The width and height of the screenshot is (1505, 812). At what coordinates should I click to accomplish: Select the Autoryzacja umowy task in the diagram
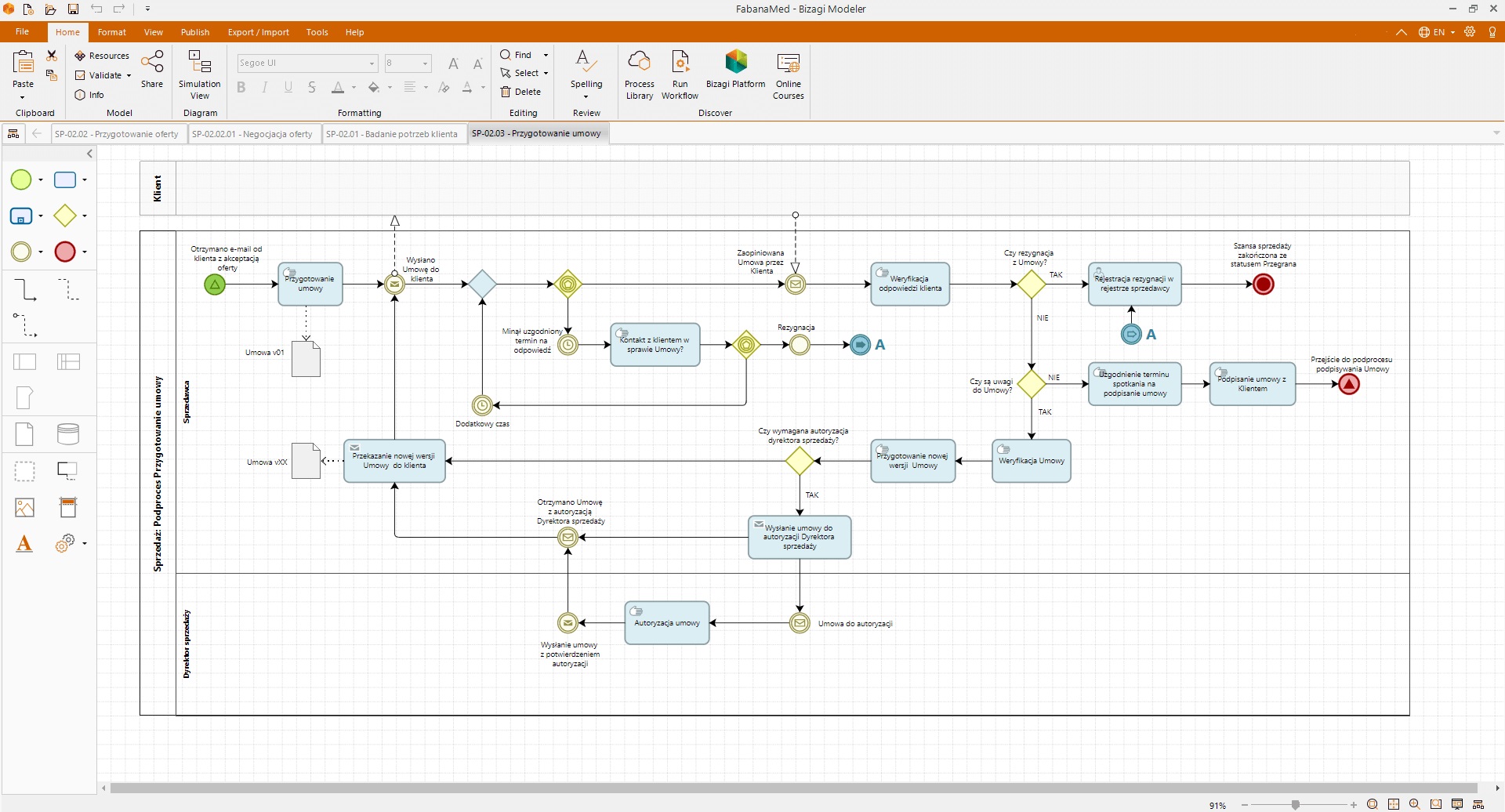tap(667, 623)
